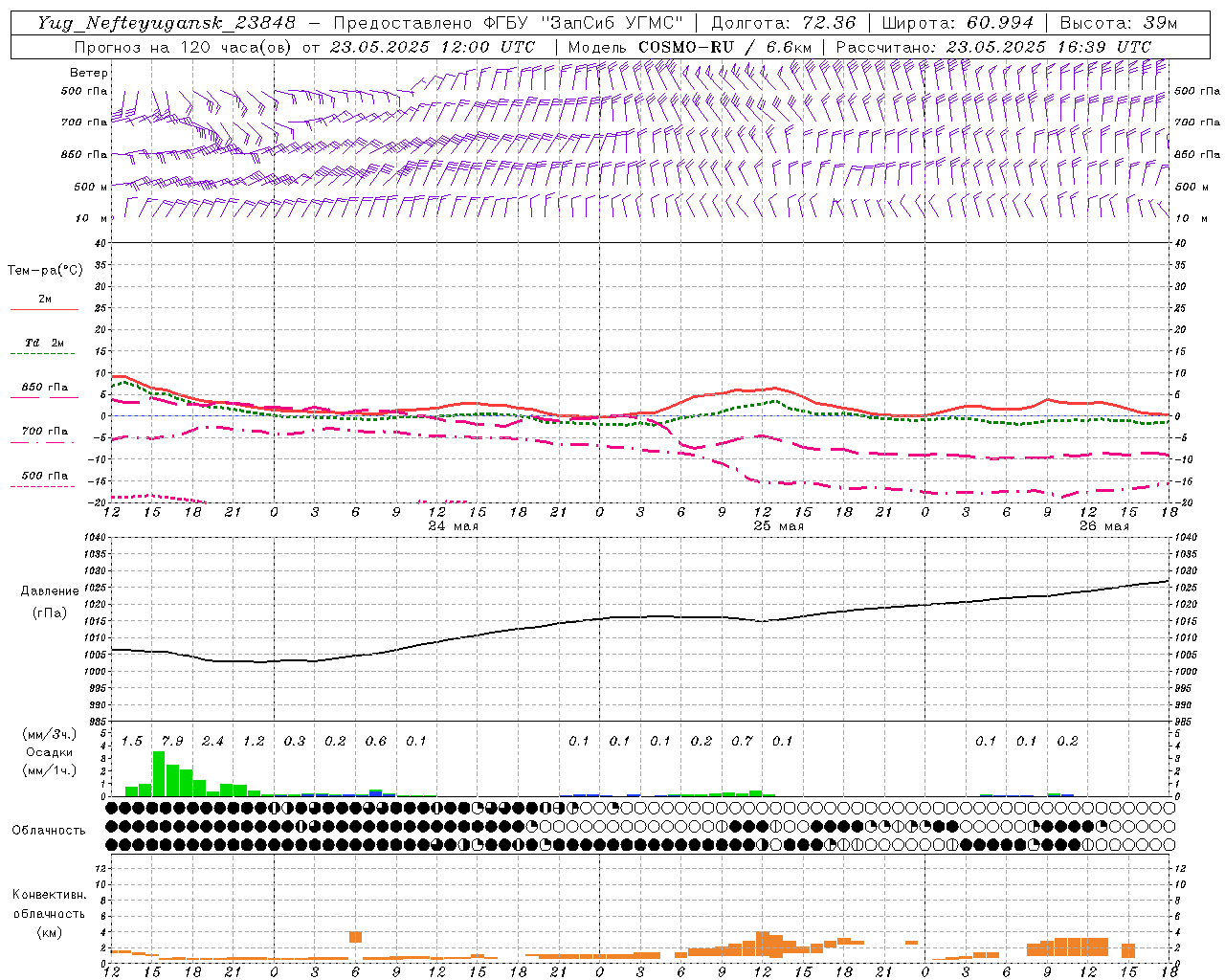Select the 'Предоставлено ФГБУ ЗапСиб УГМС' text
The height and width of the screenshot is (980, 1225).
point(508,23)
